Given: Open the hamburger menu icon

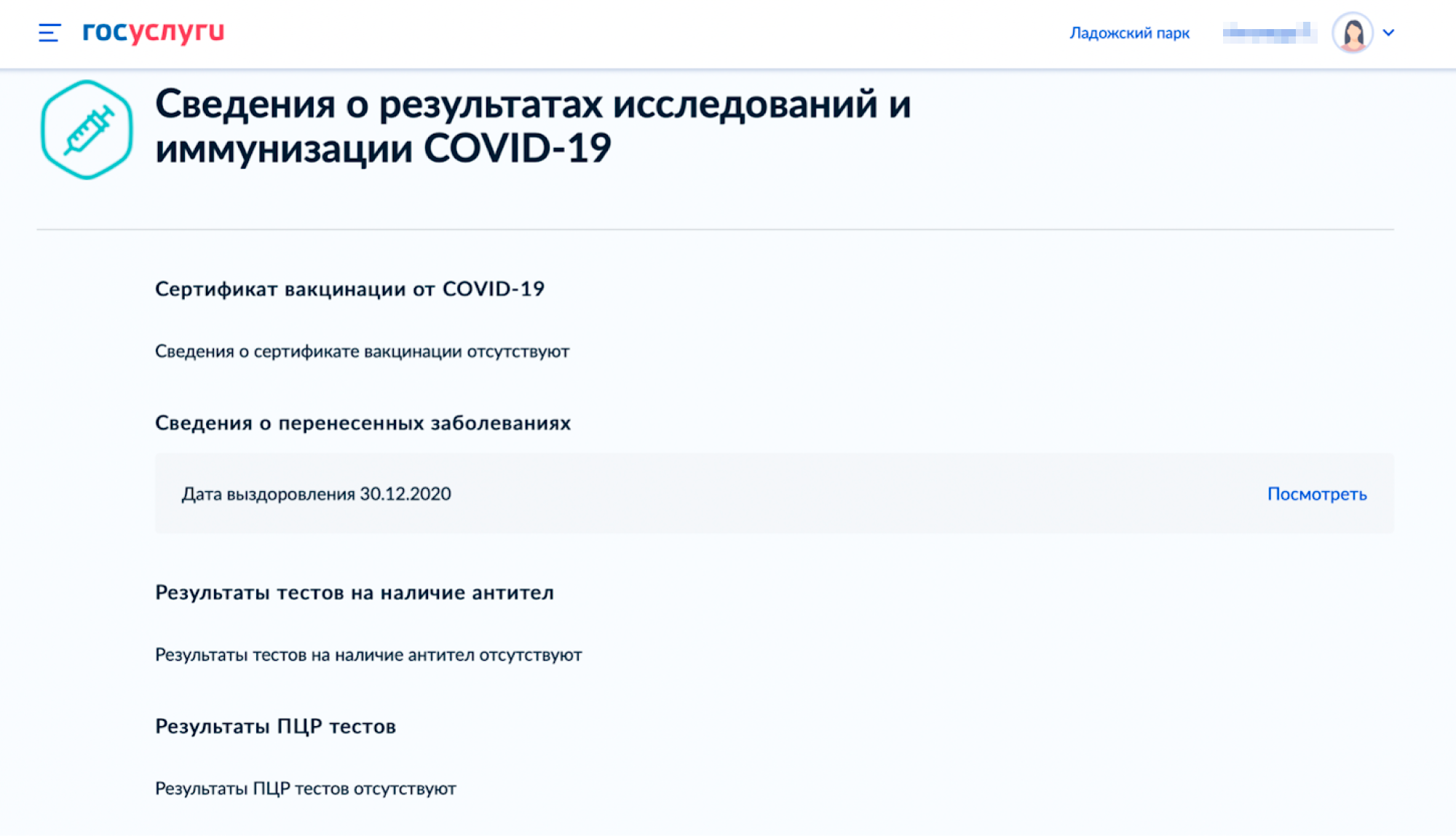Looking at the screenshot, I should 50,33.
